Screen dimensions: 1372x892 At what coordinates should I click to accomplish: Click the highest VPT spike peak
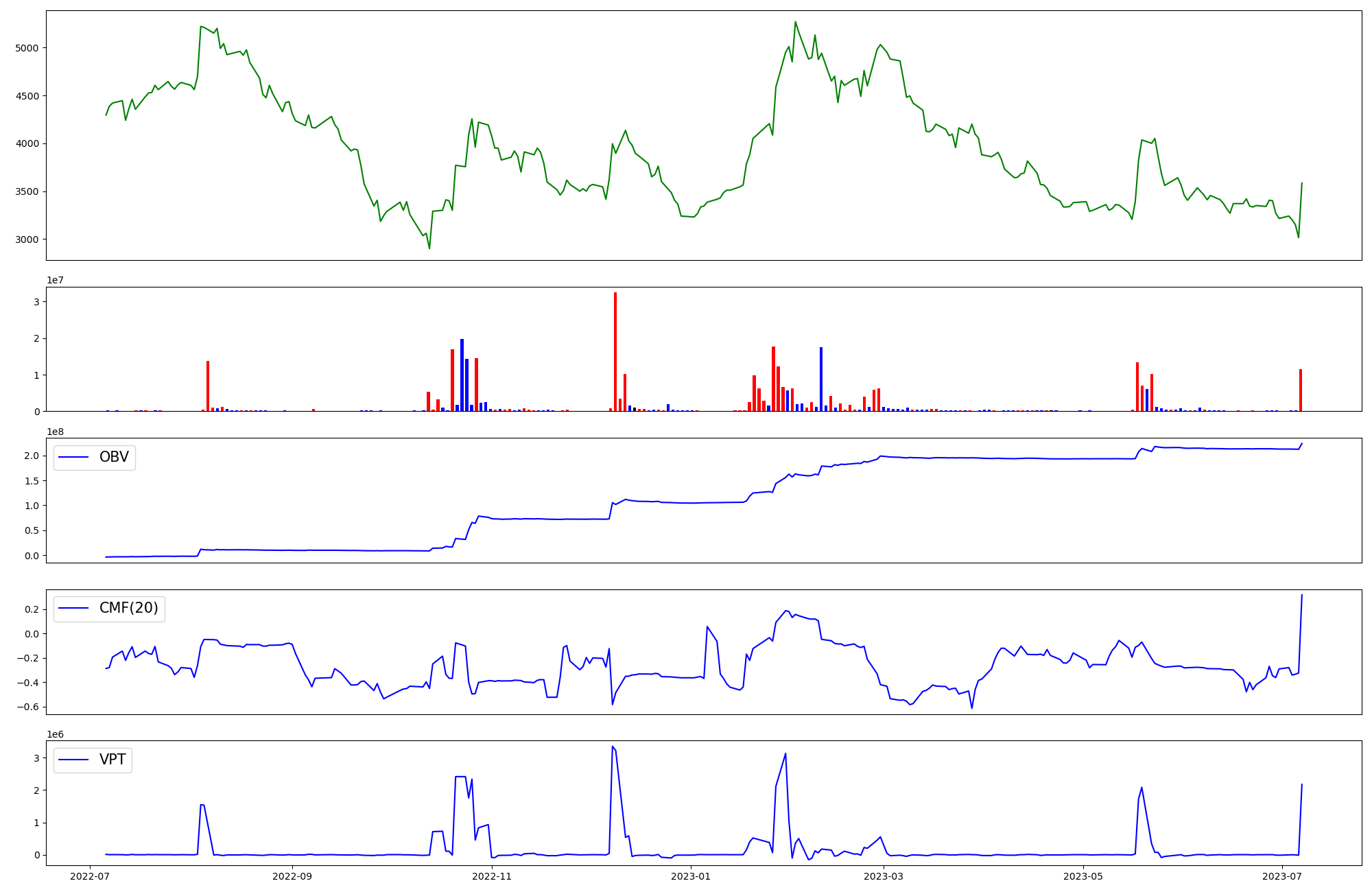tap(612, 747)
